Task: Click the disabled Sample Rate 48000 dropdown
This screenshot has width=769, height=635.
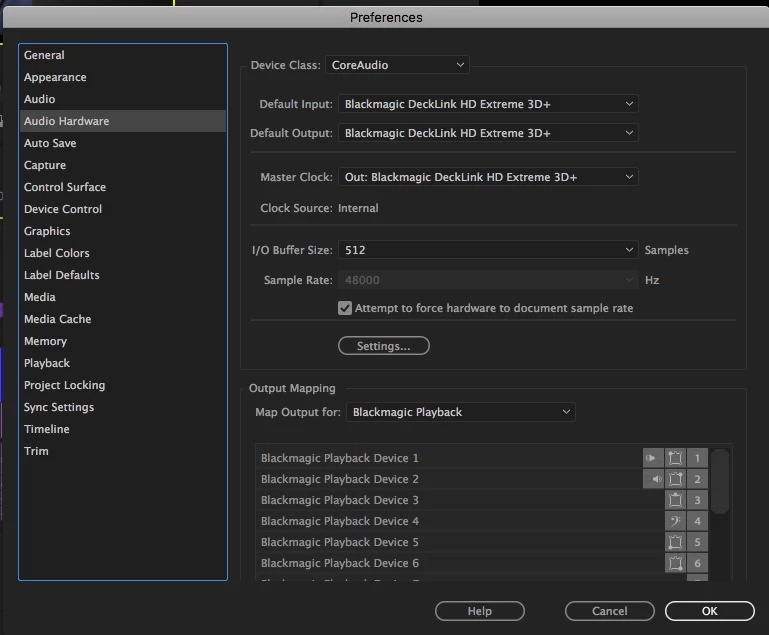Action: [488, 280]
